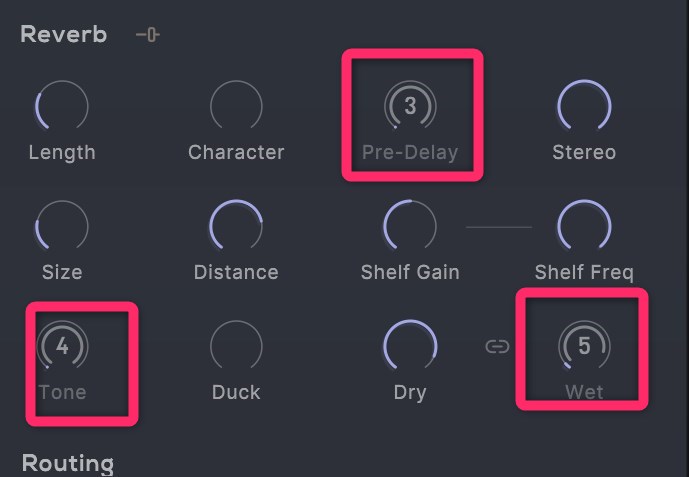Select the Size knob

click(x=62, y=225)
